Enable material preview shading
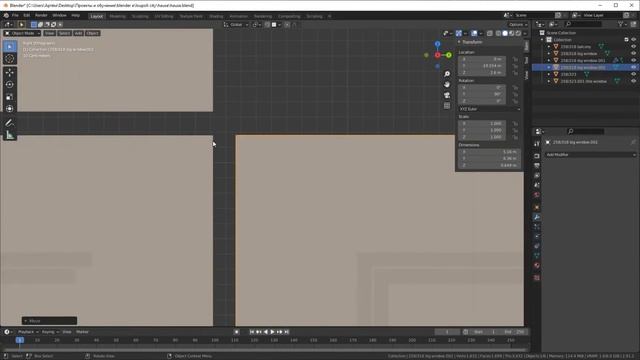Screen dimensions: 640x360 511,33
